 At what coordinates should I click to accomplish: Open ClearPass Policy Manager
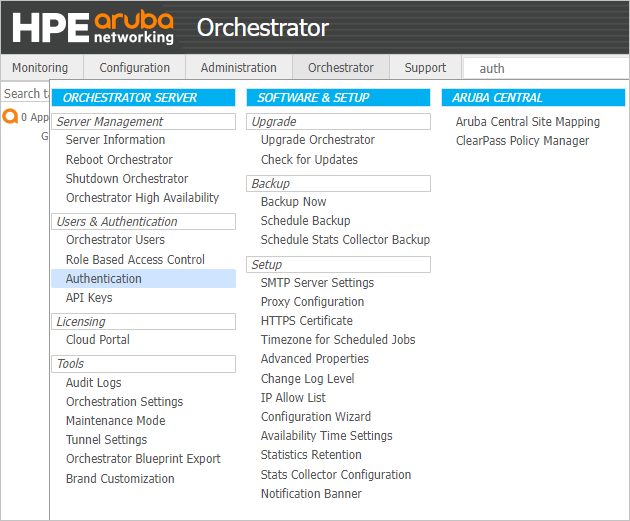click(522, 141)
